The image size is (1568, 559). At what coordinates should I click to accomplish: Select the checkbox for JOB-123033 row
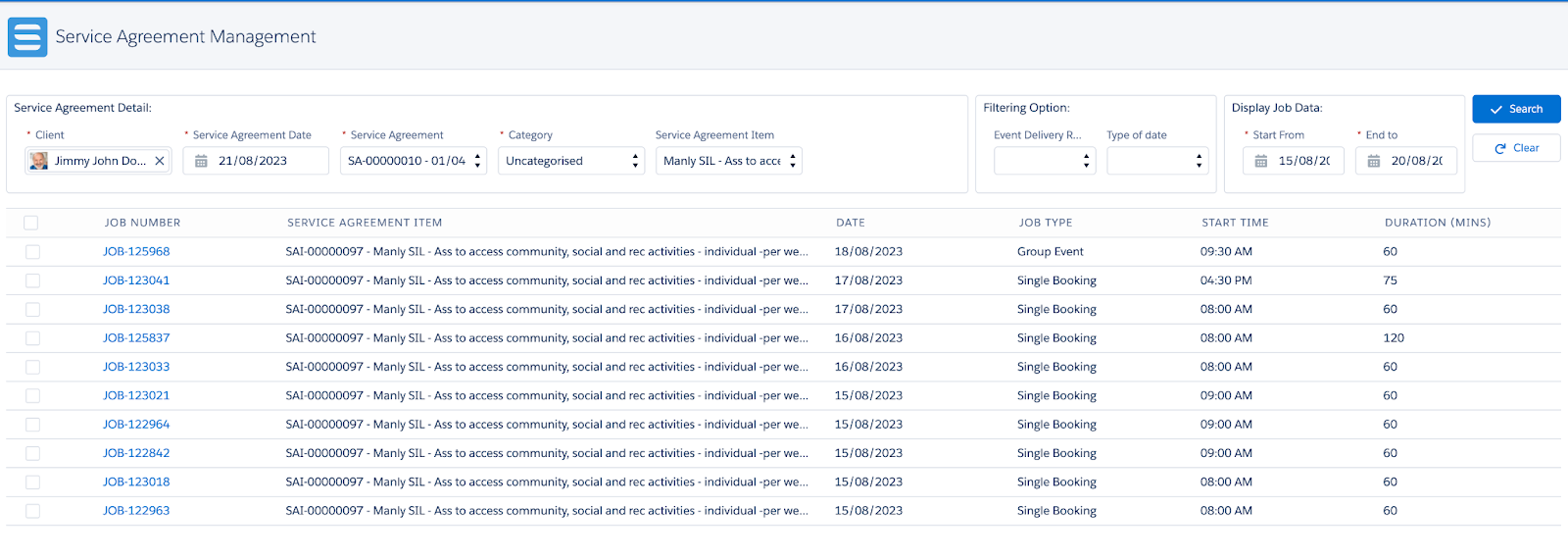point(32,367)
